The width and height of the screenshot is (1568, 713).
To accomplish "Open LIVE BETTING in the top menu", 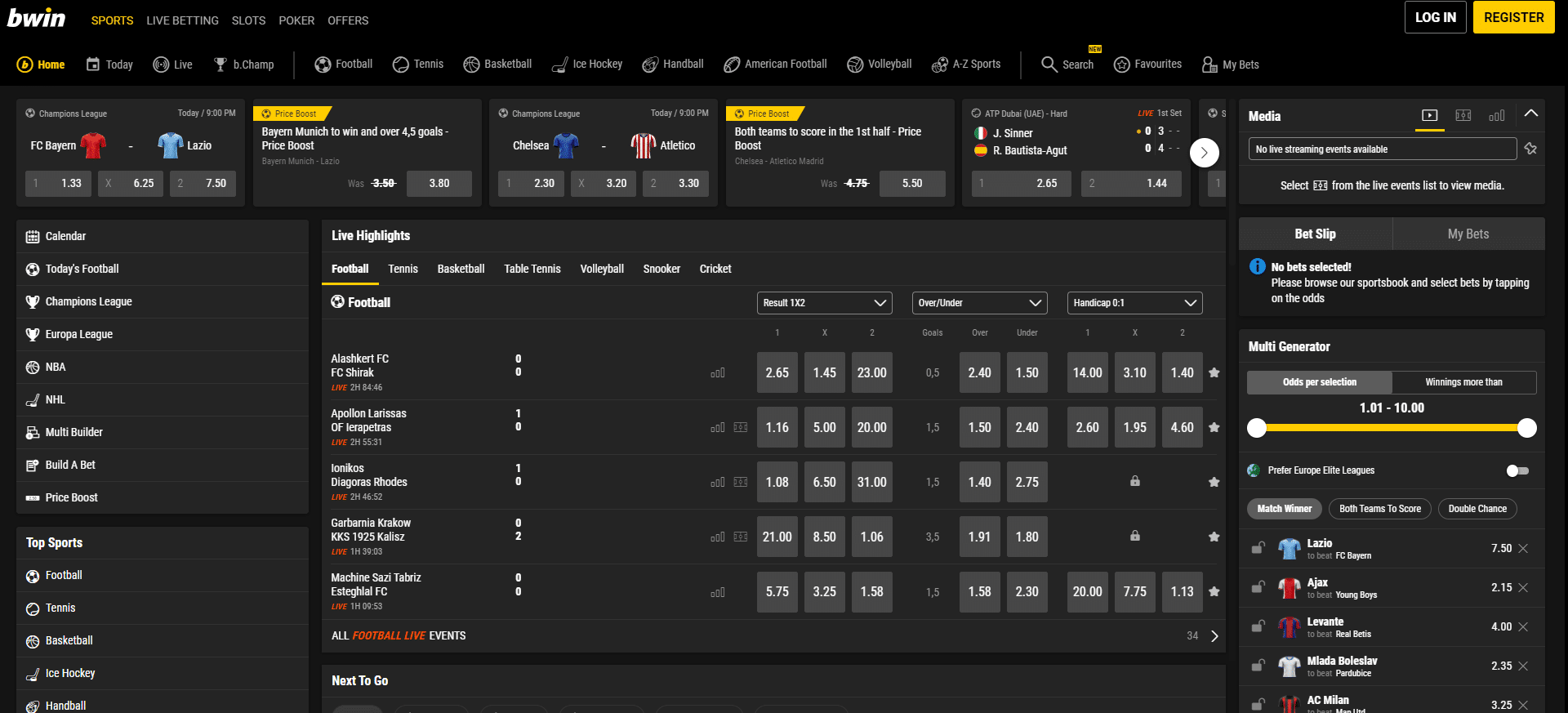I will click(182, 20).
